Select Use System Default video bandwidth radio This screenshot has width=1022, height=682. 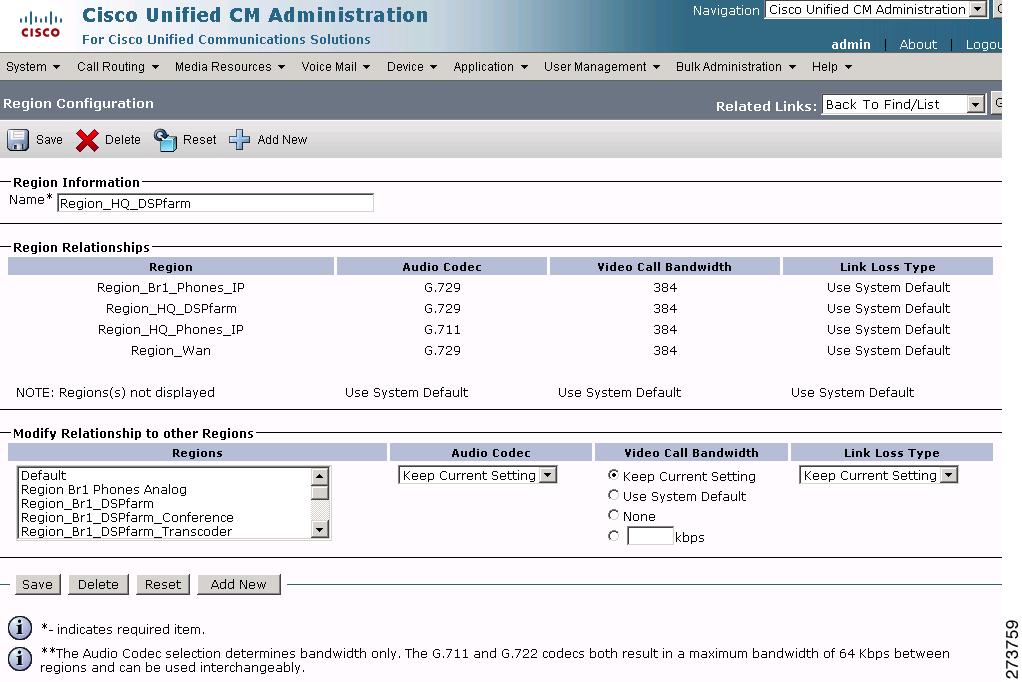(613, 496)
